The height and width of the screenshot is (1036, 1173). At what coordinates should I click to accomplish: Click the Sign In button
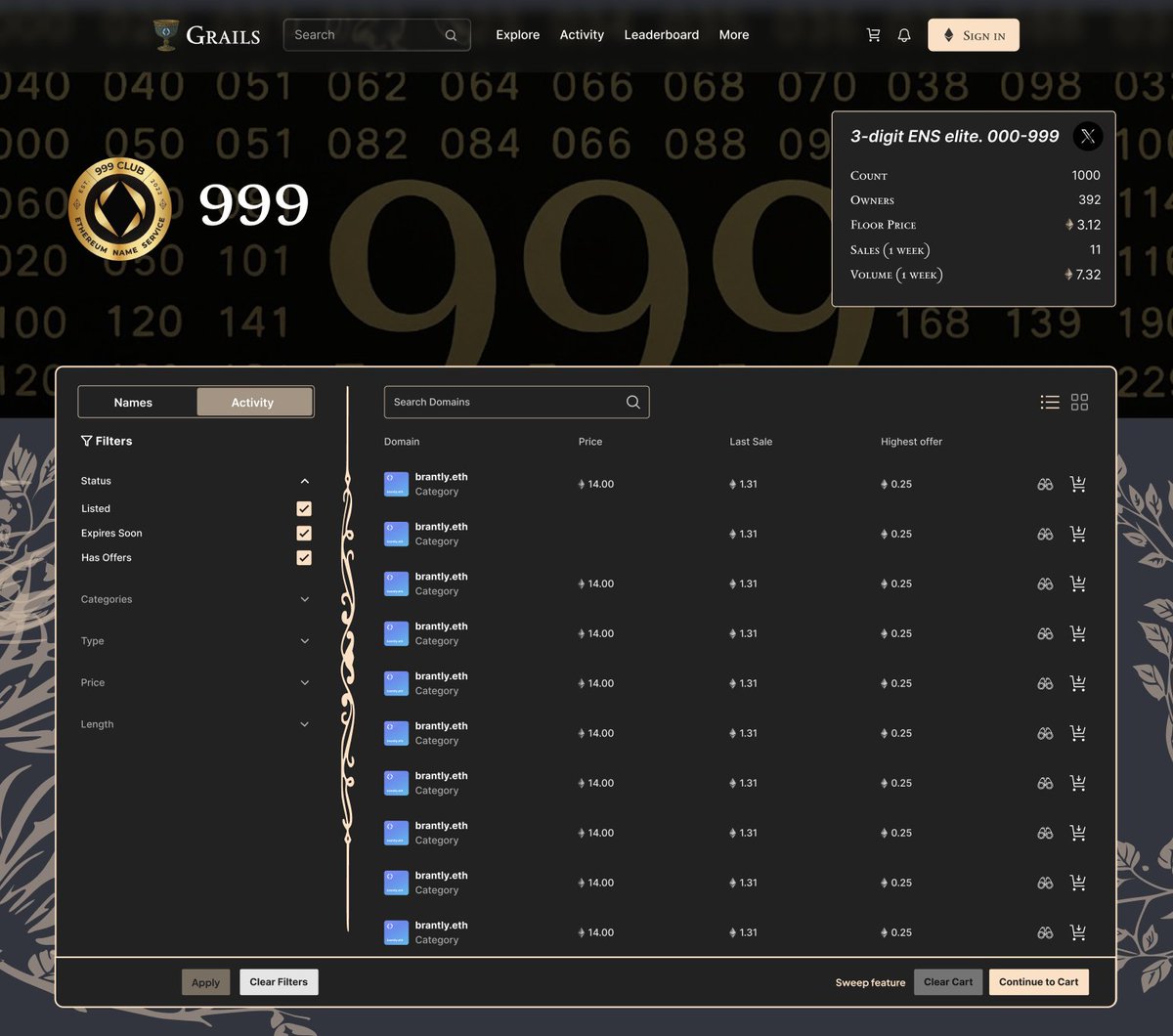(974, 35)
